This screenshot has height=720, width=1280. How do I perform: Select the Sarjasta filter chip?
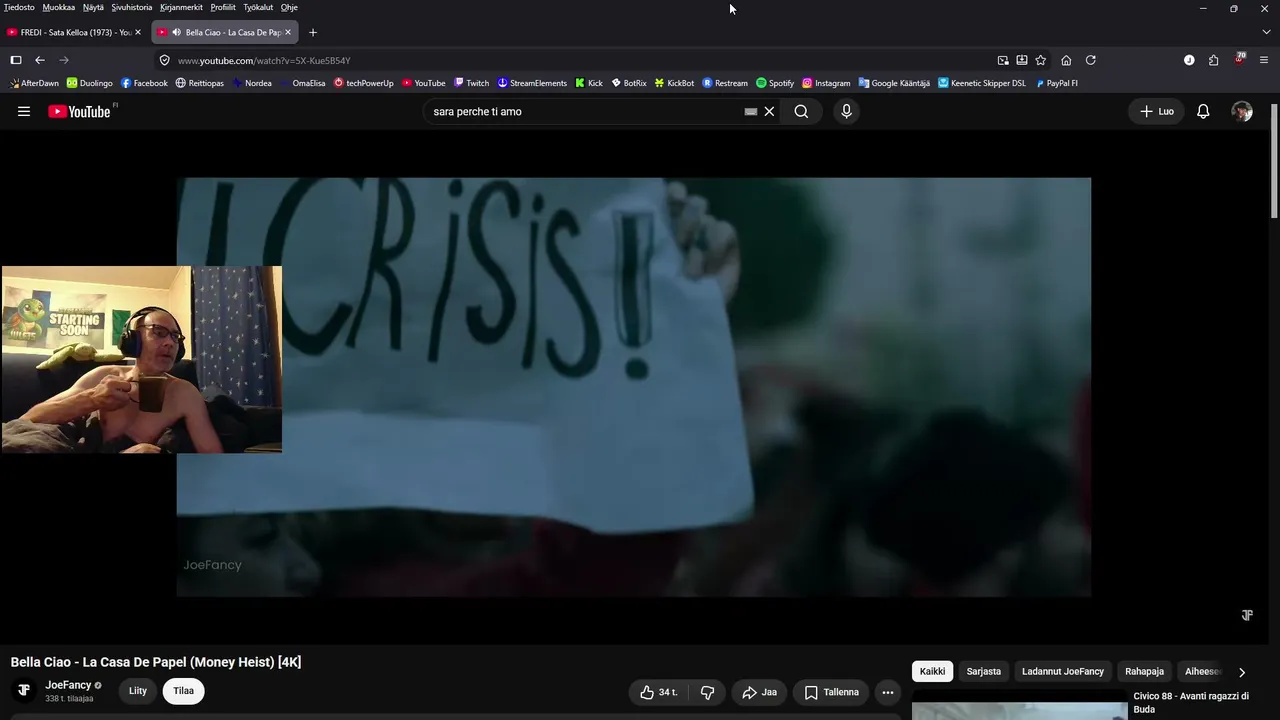pyautogui.click(x=984, y=672)
